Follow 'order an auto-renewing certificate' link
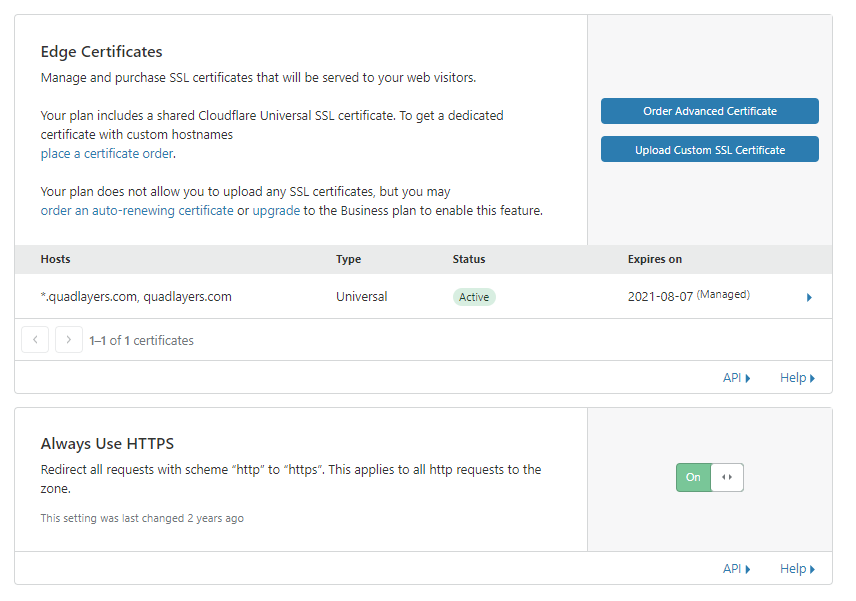Image resolution: width=856 pixels, height=601 pixels. (x=137, y=211)
